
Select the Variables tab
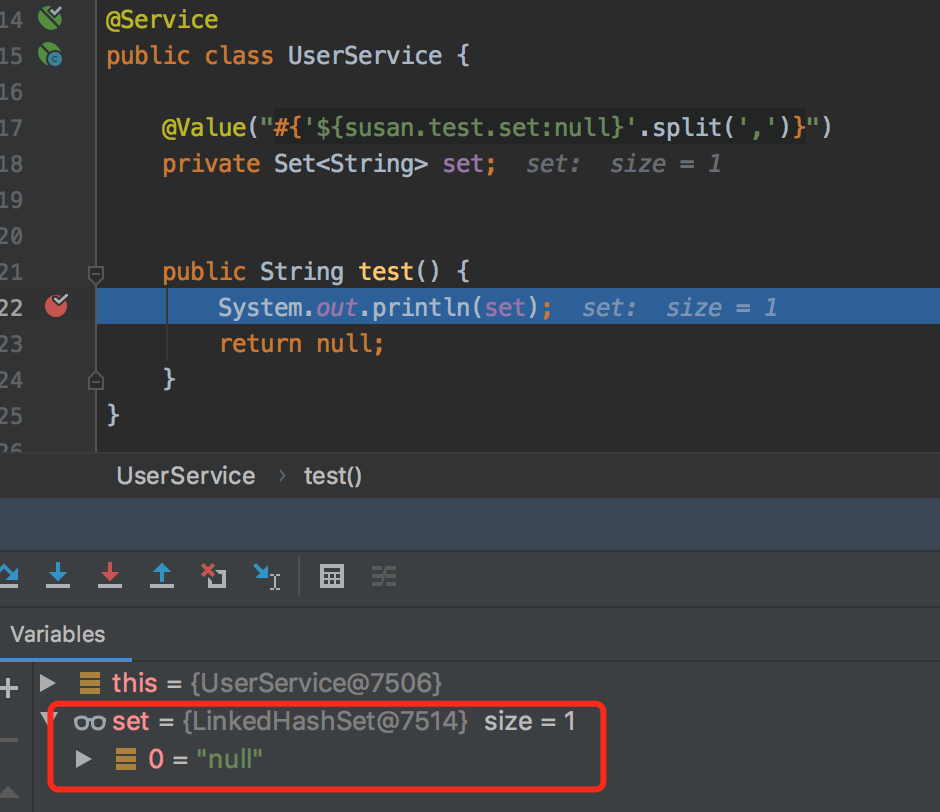[x=58, y=634]
